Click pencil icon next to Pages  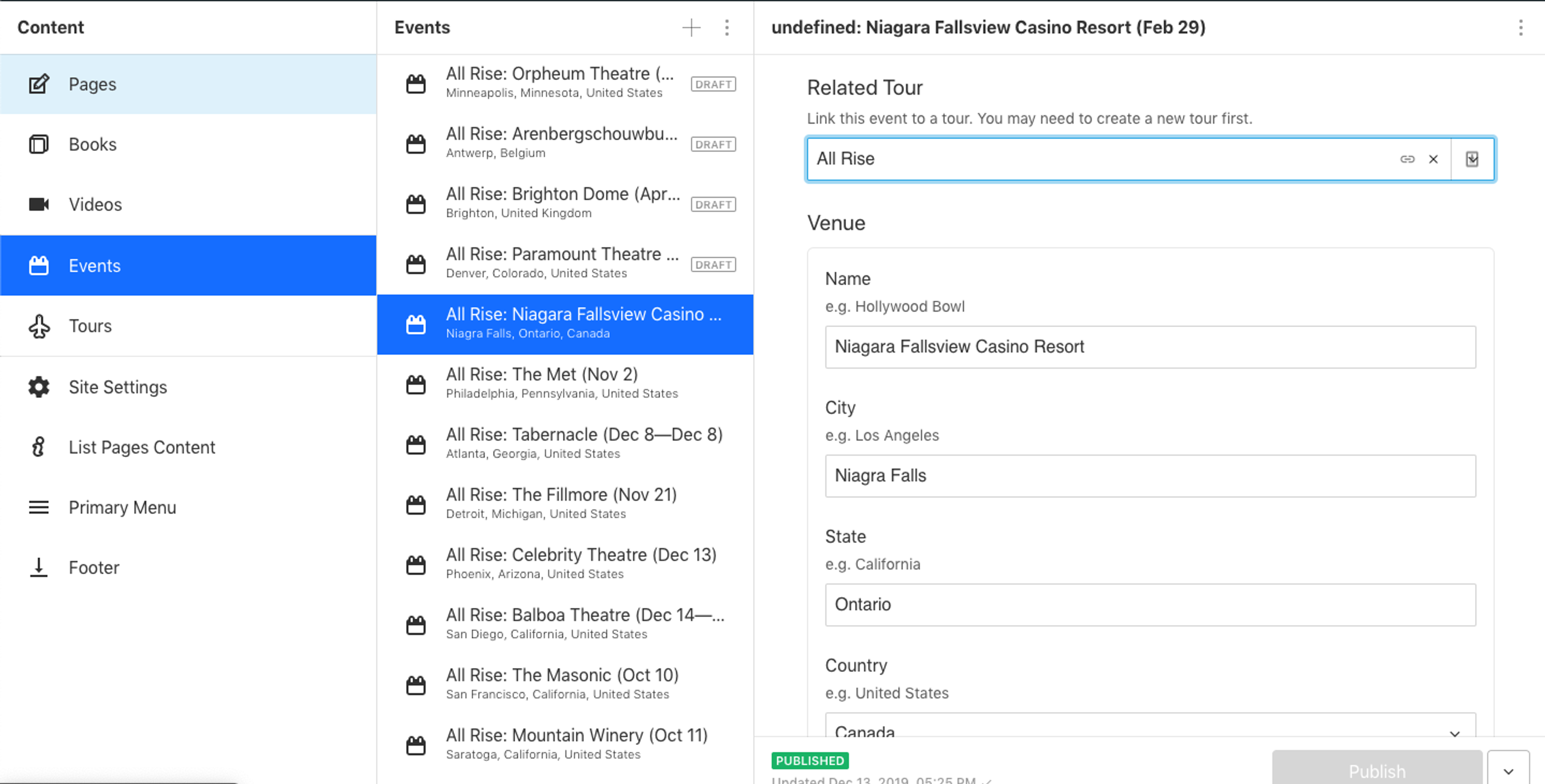tap(39, 84)
